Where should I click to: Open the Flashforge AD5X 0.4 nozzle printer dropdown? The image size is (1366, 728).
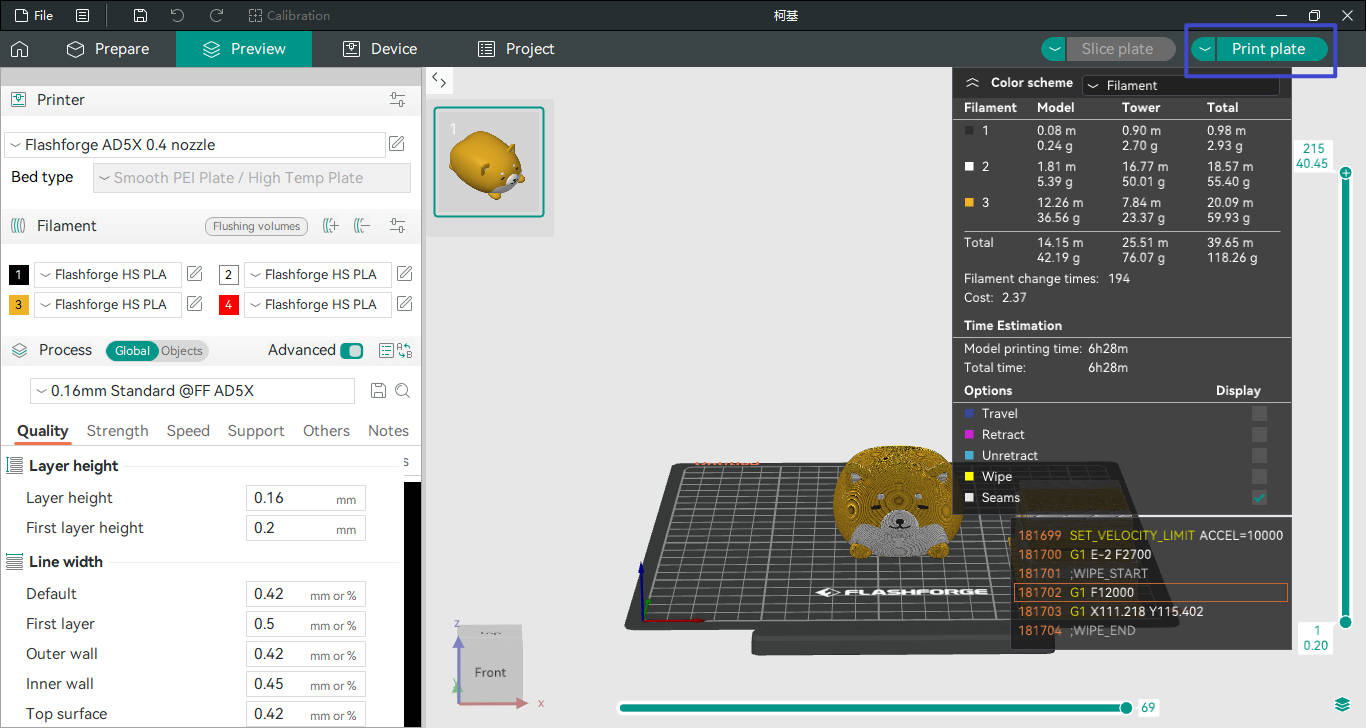click(195, 145)
